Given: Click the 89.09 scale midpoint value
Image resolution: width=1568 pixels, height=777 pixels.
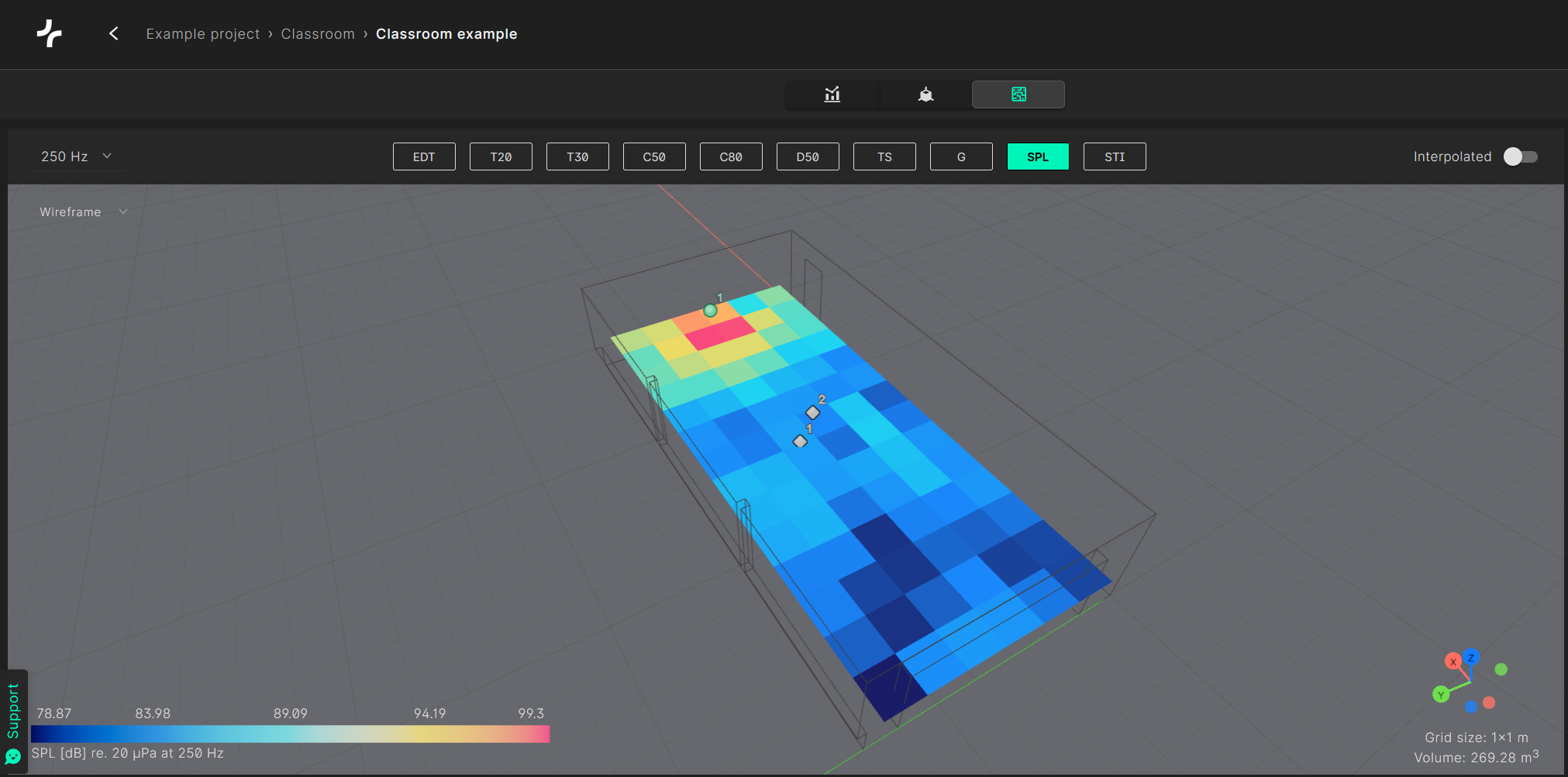Looking at the screenshot, I should pos(291,713).
